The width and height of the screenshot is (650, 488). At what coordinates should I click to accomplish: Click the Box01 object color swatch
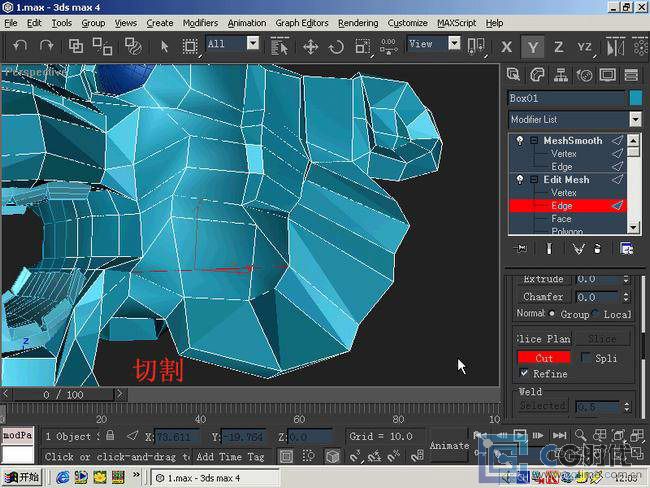(x=635, y=98)
